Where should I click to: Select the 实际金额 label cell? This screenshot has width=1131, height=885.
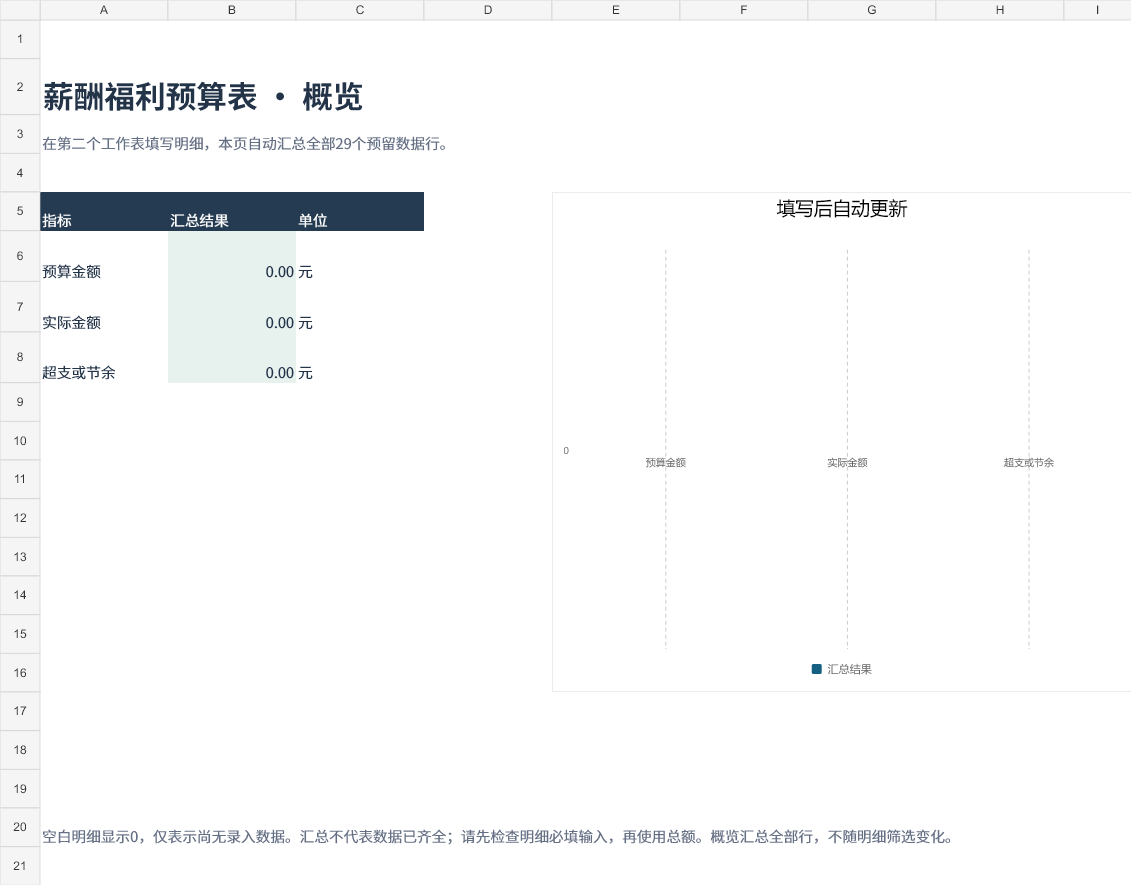point(104,307)
